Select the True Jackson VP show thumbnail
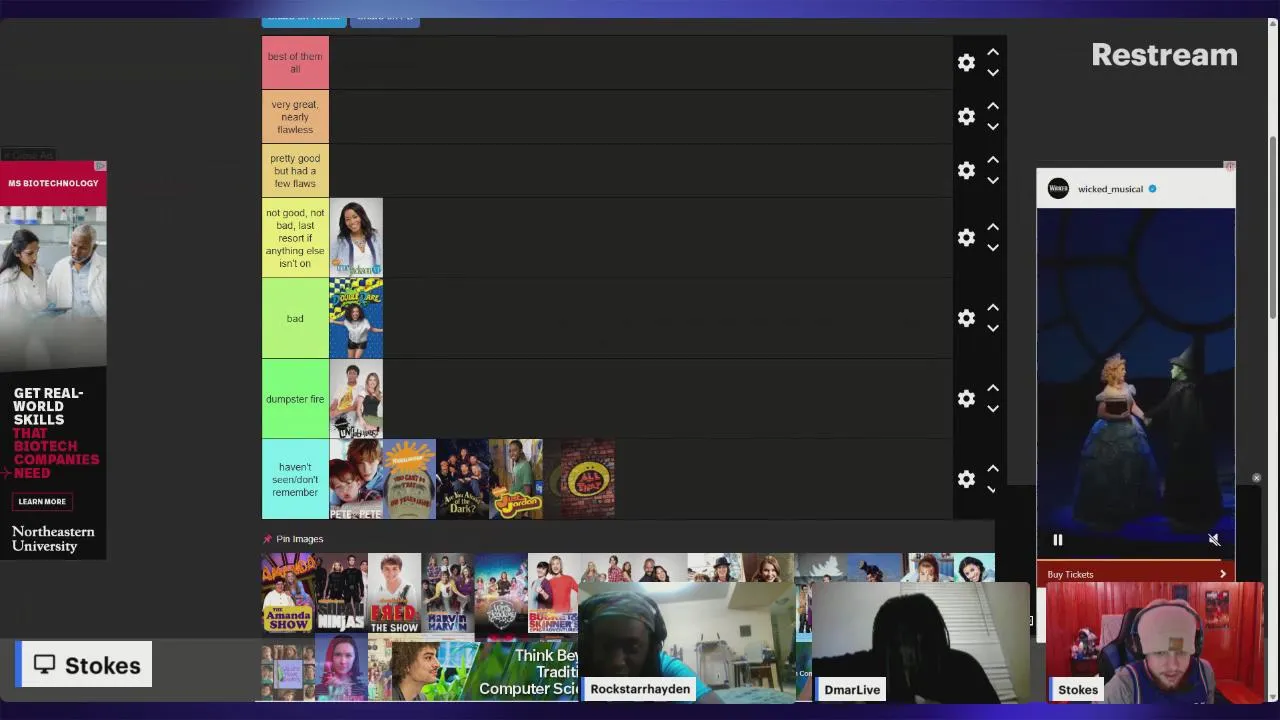 coord(356,238)
